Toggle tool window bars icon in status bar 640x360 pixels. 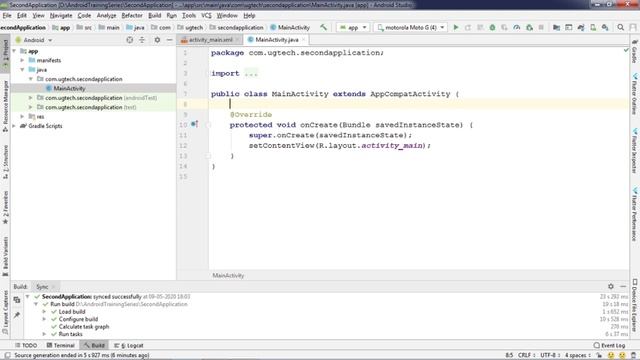click(7, 356)
